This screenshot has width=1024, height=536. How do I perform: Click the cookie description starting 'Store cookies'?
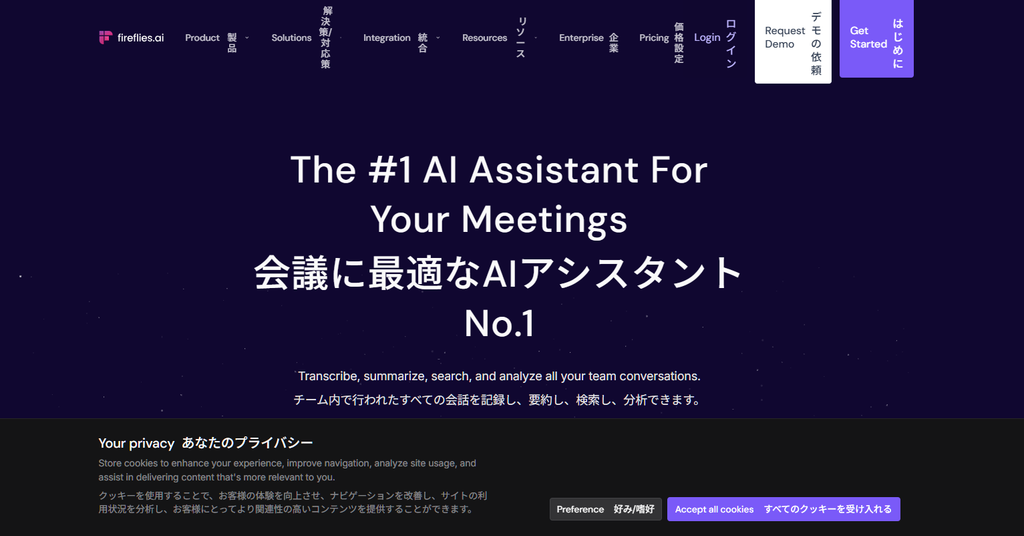[287, 470]
